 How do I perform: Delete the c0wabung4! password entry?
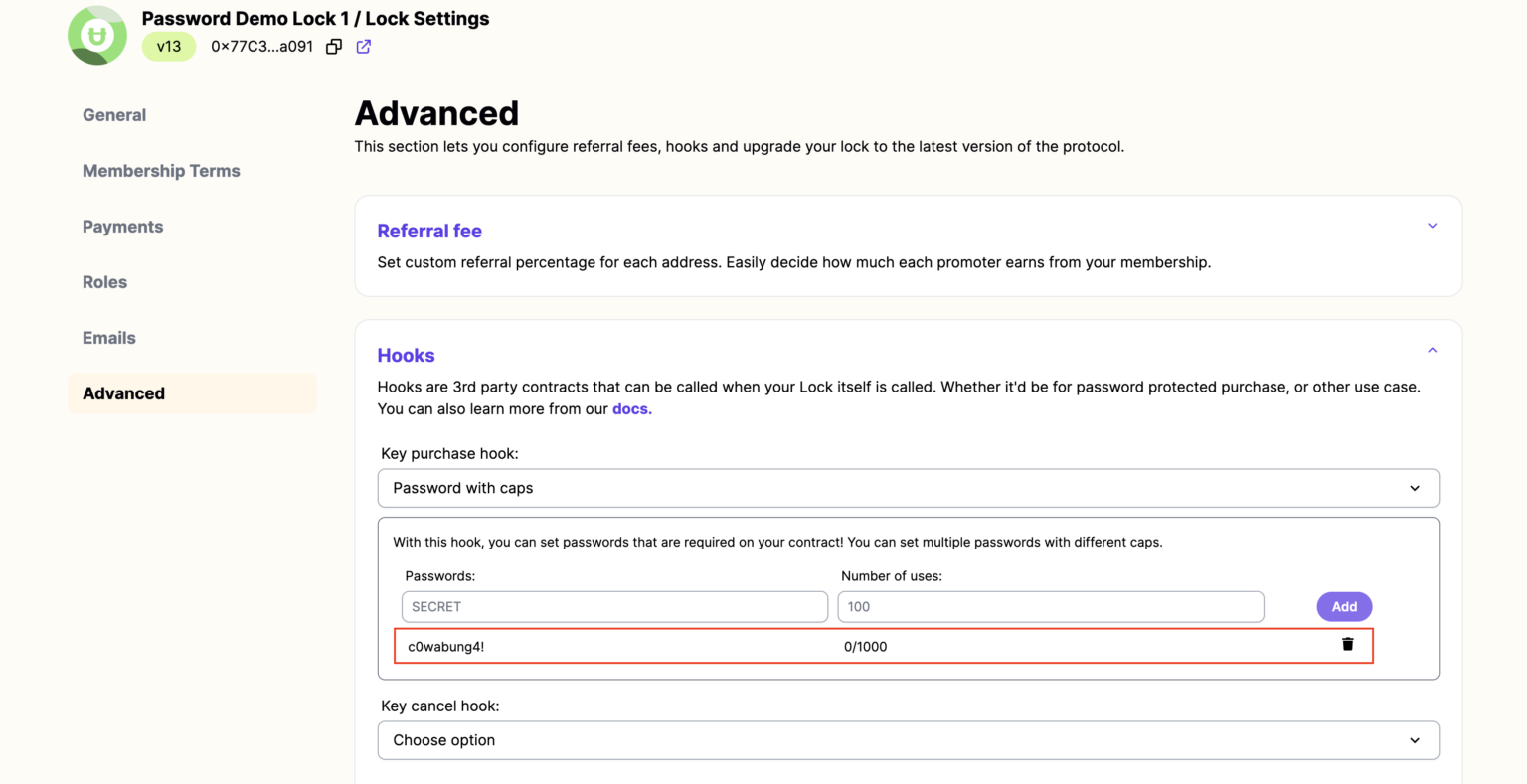point(1347,644)
